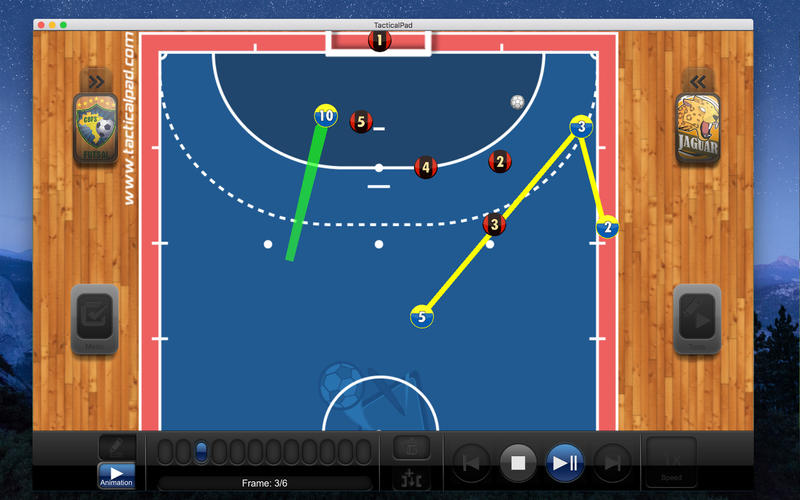Click the Frame: 3/6 progress bar
The width and height of the screenshot is (800, 500).
(x=265, y=483)
